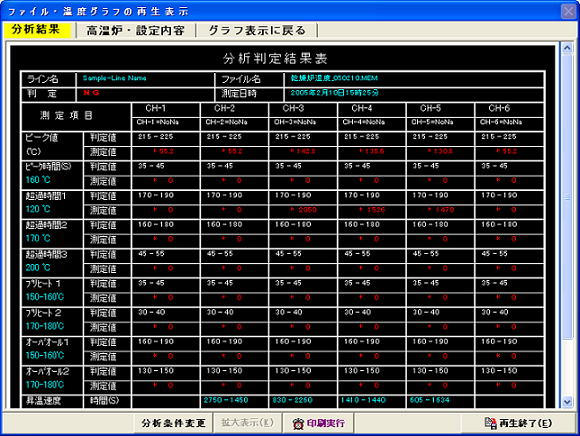Select the ライン名 Sample-Line Name field
580x436 pixels.
click(x=145, y=79)
